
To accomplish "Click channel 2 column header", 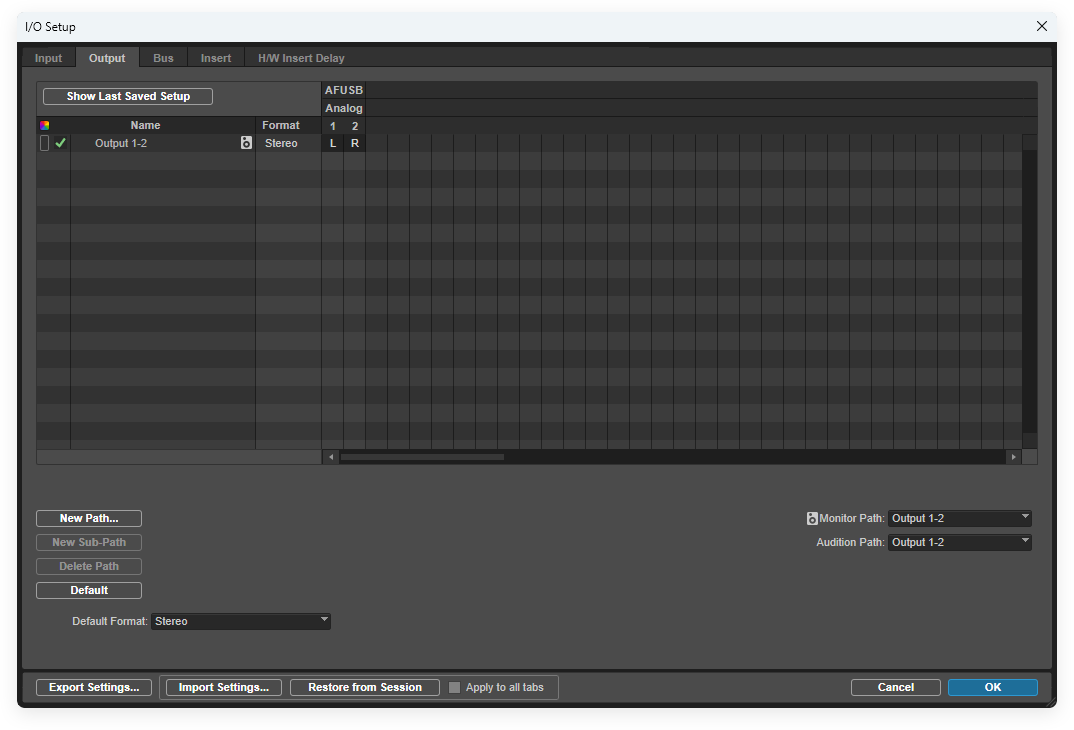I will pos(355,126).
